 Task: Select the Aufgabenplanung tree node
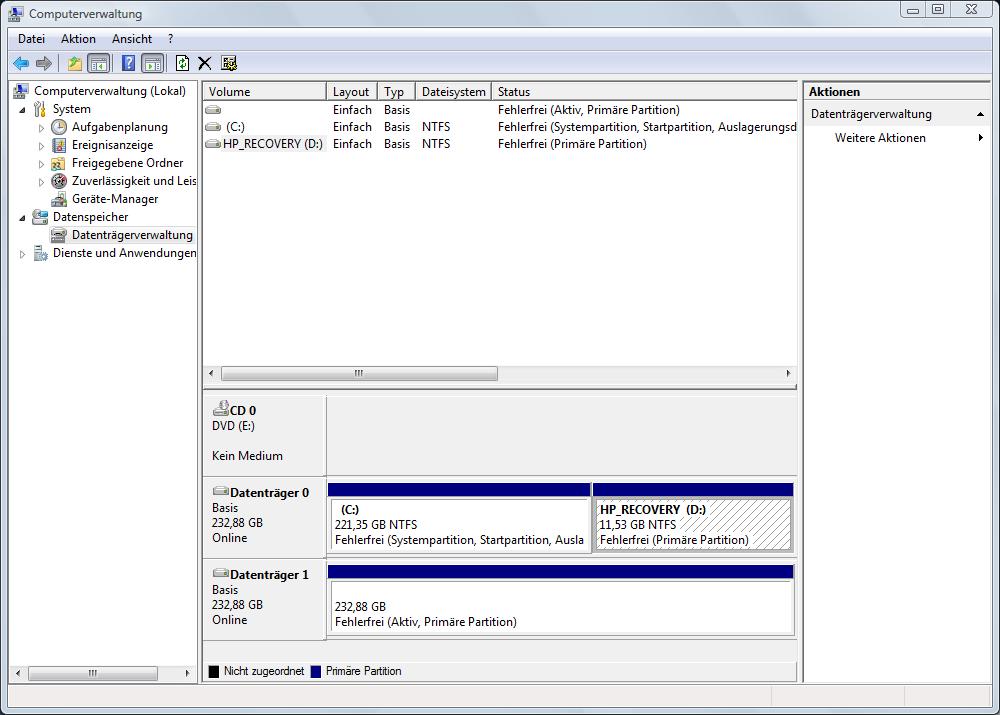[x=119, y=127]
